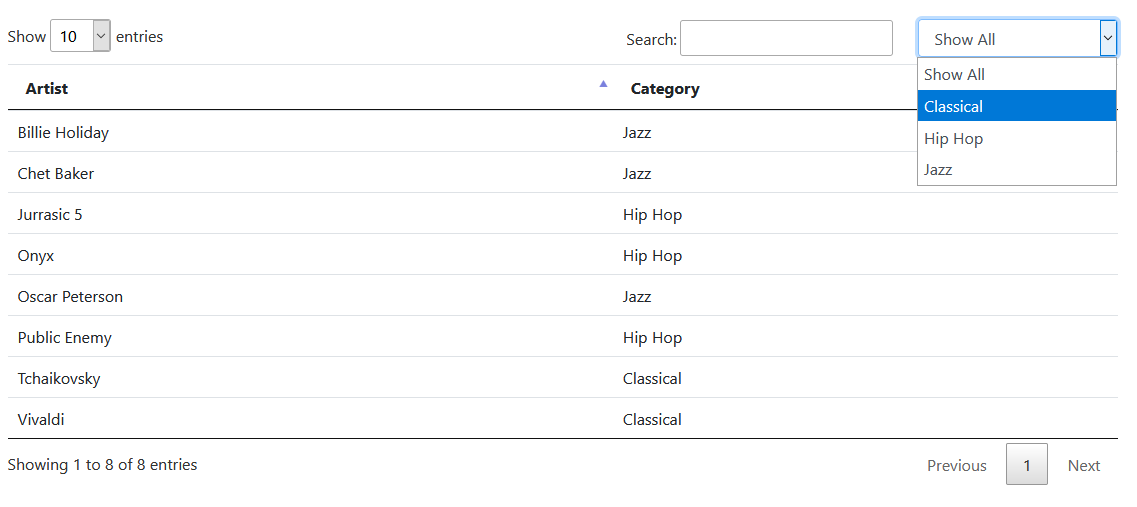This screenshot has height=507, width=1137.
Task: Click the 'Showing 1 to 8 of 8 entries' text
Action: pos(102,464)
